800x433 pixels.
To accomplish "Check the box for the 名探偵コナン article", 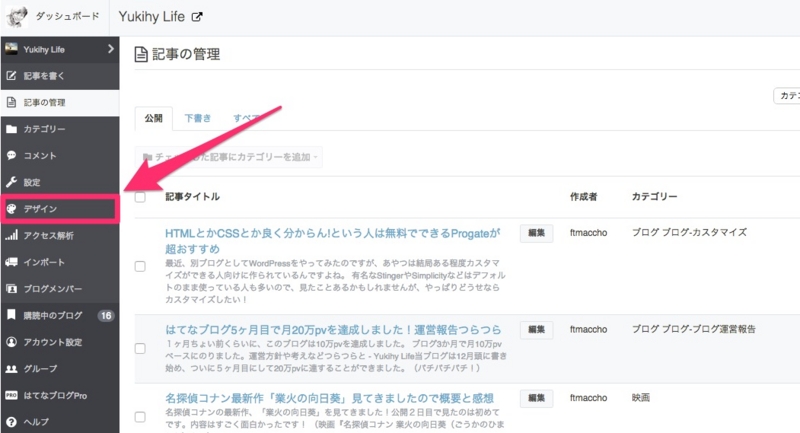I will (140, 417).
